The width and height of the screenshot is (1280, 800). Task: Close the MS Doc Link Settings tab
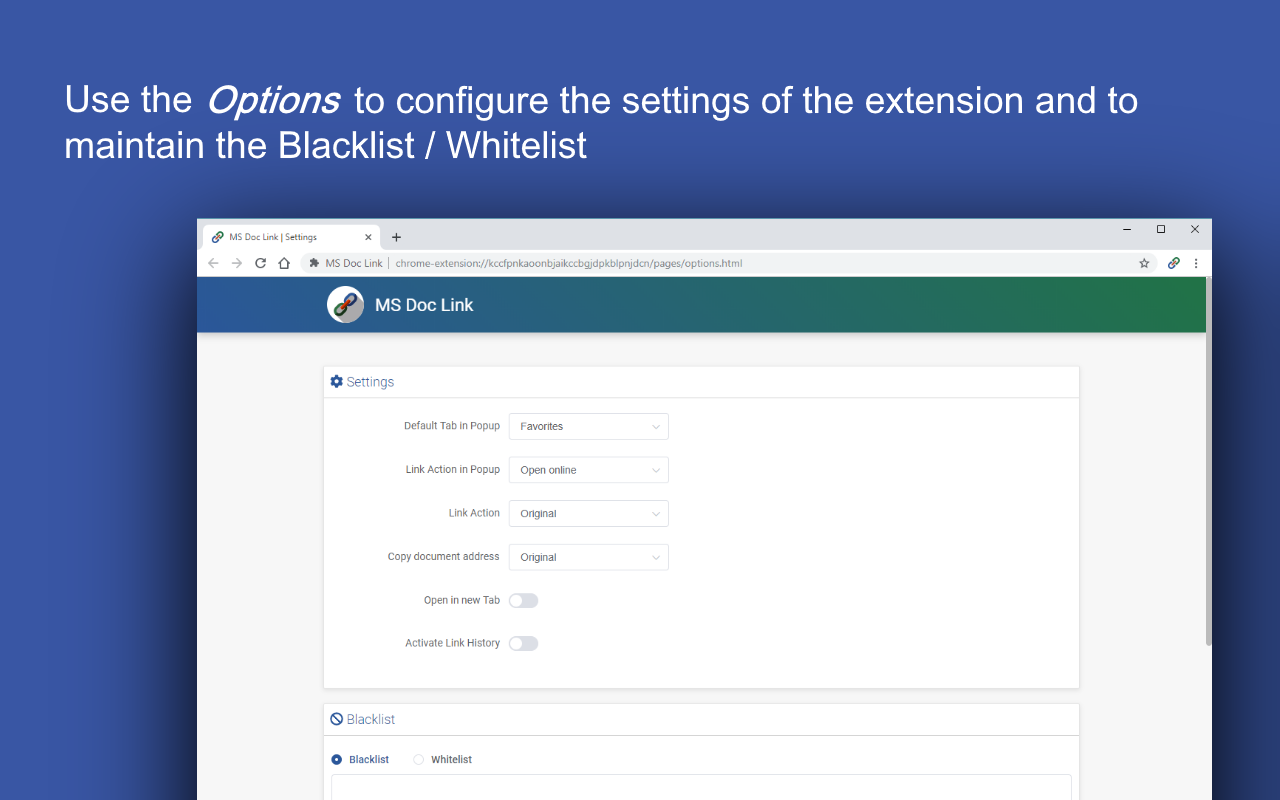368,237
